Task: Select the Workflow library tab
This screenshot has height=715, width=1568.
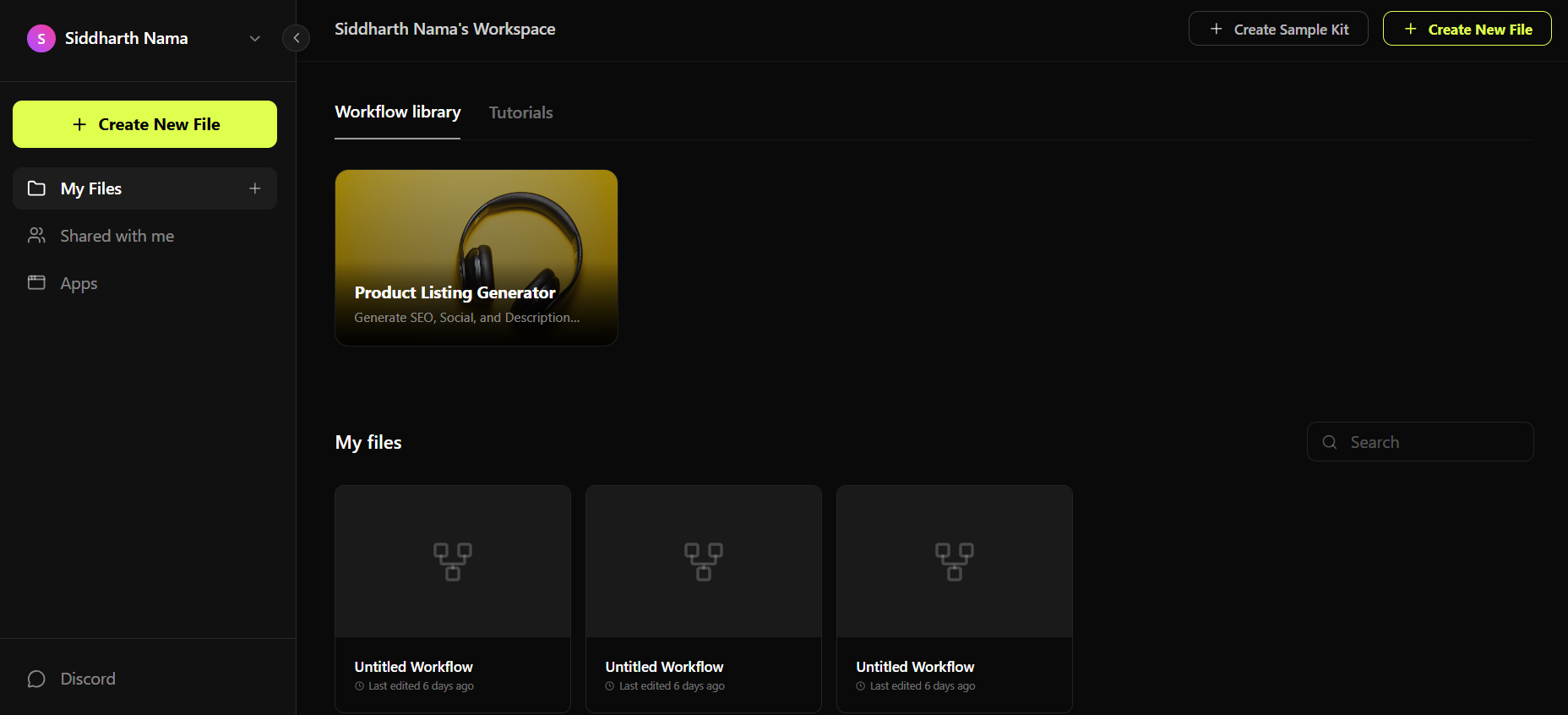Action: point(397,112)
